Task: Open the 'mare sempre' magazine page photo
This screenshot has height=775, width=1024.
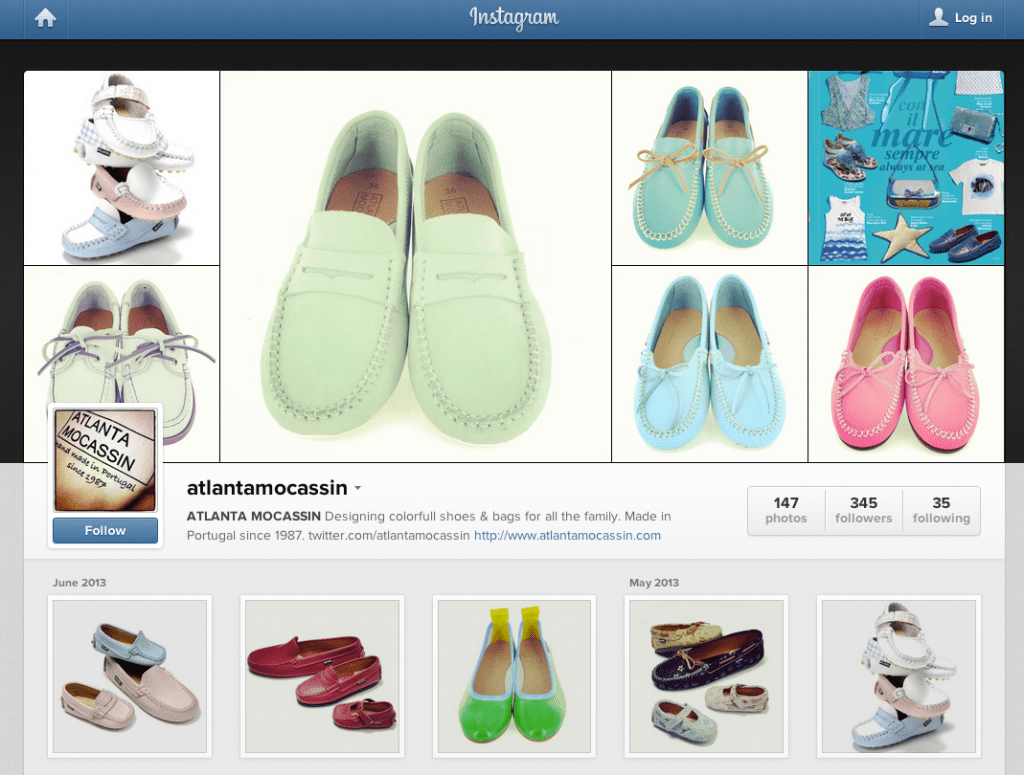Action: pos(906,168)
